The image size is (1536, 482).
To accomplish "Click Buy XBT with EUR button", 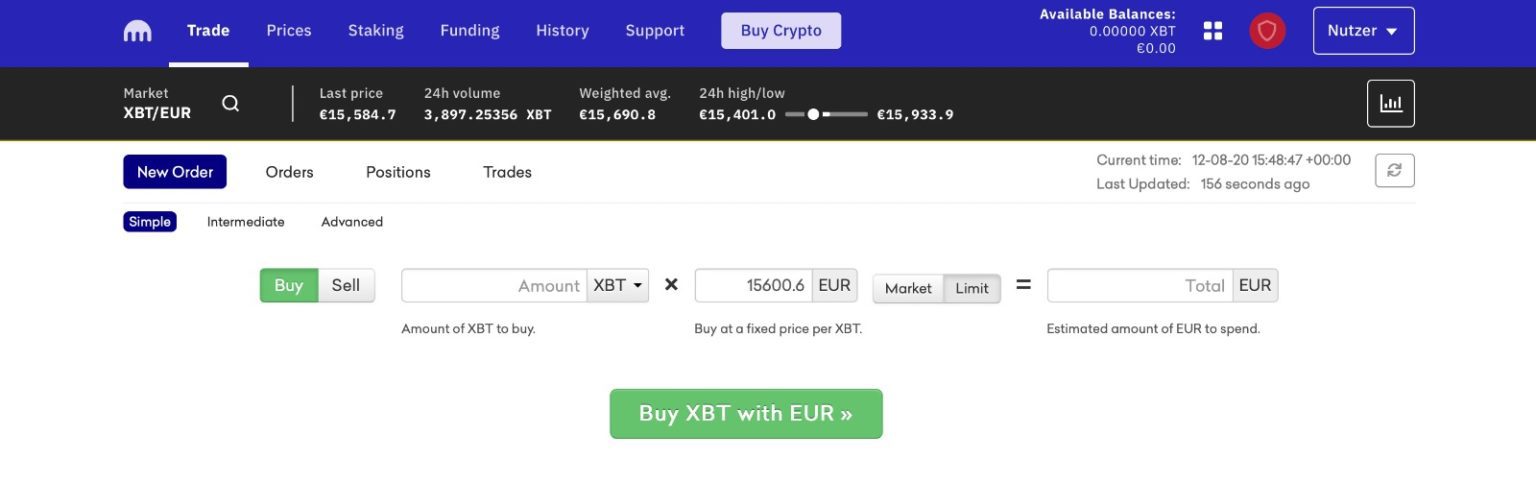I will tap(746, 414).
